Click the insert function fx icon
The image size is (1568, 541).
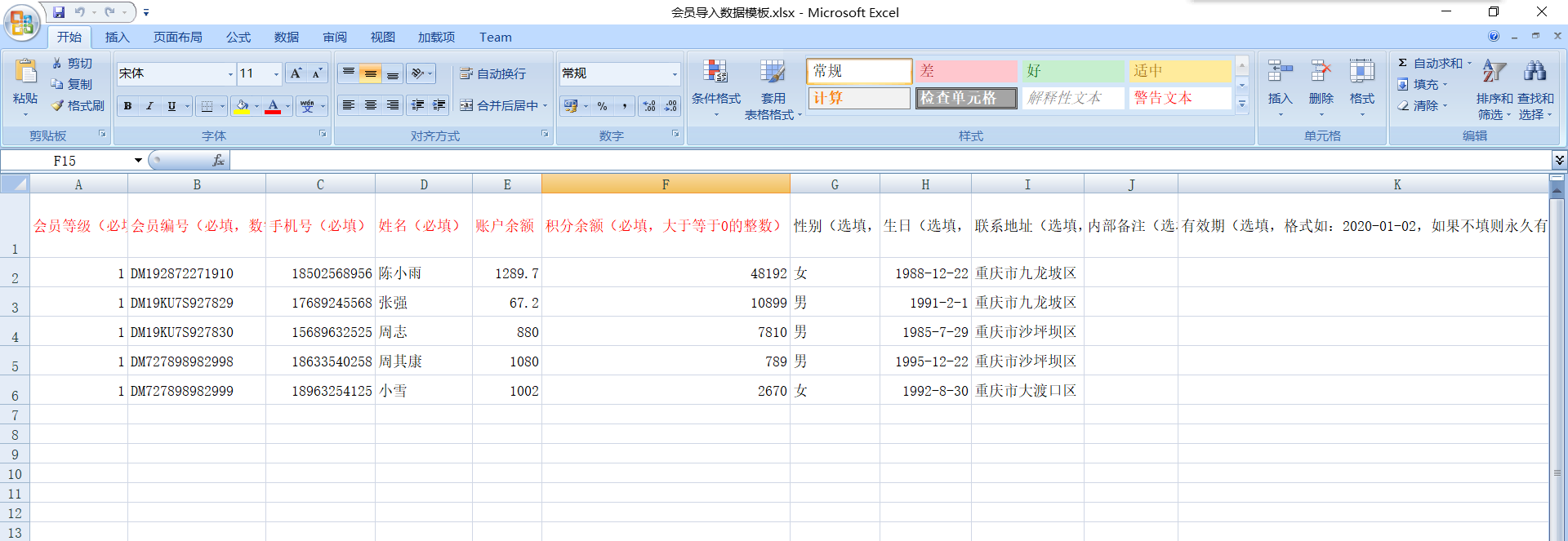218,161
